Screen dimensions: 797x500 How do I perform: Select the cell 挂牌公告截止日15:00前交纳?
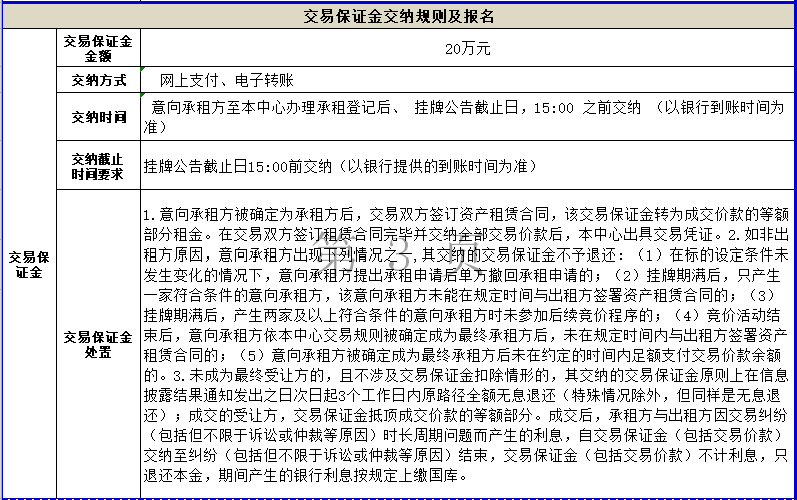(467, 166)
